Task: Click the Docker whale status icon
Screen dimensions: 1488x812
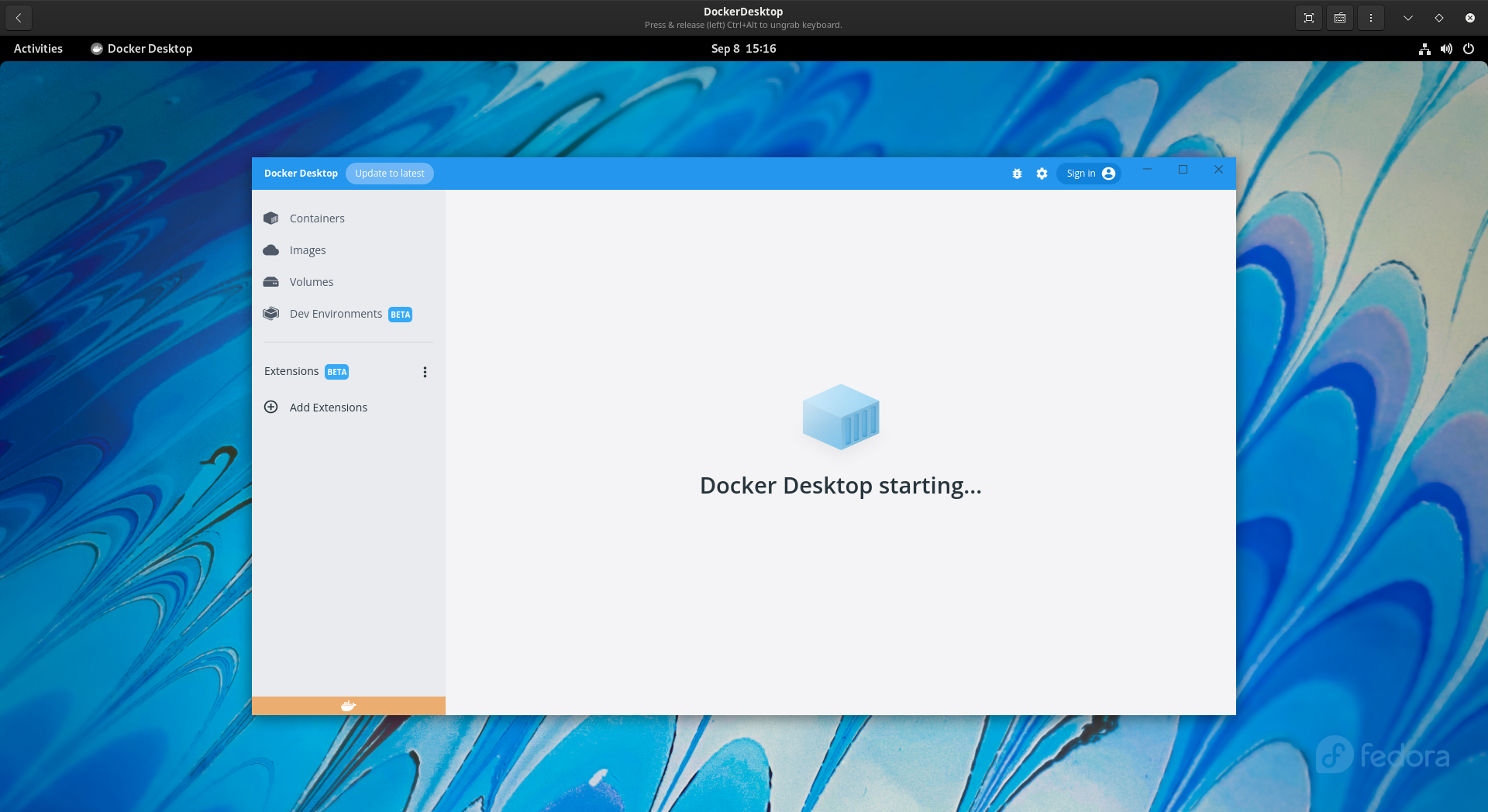Action: point(349,706)
